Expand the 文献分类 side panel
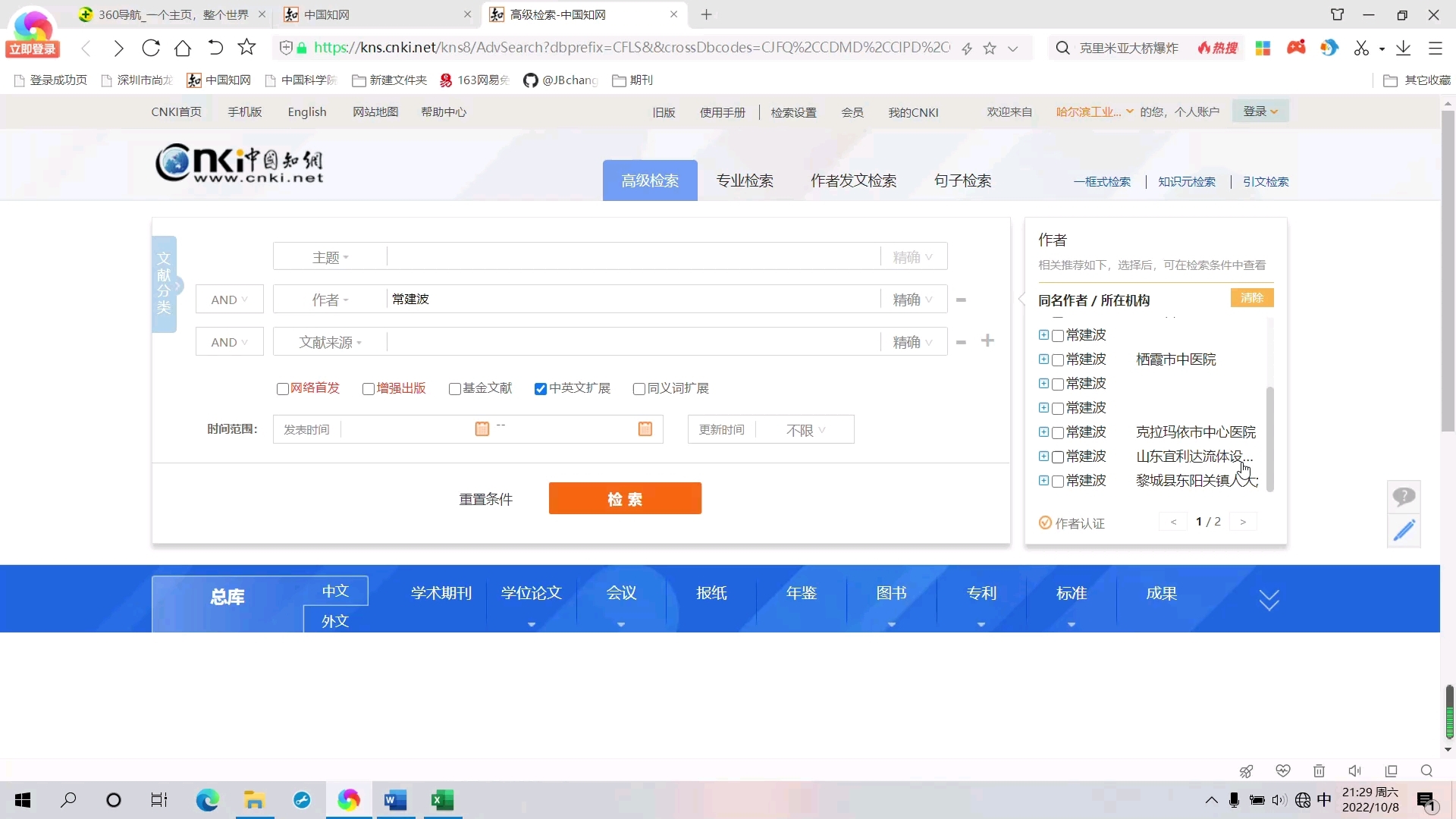 tap(165, 285)
